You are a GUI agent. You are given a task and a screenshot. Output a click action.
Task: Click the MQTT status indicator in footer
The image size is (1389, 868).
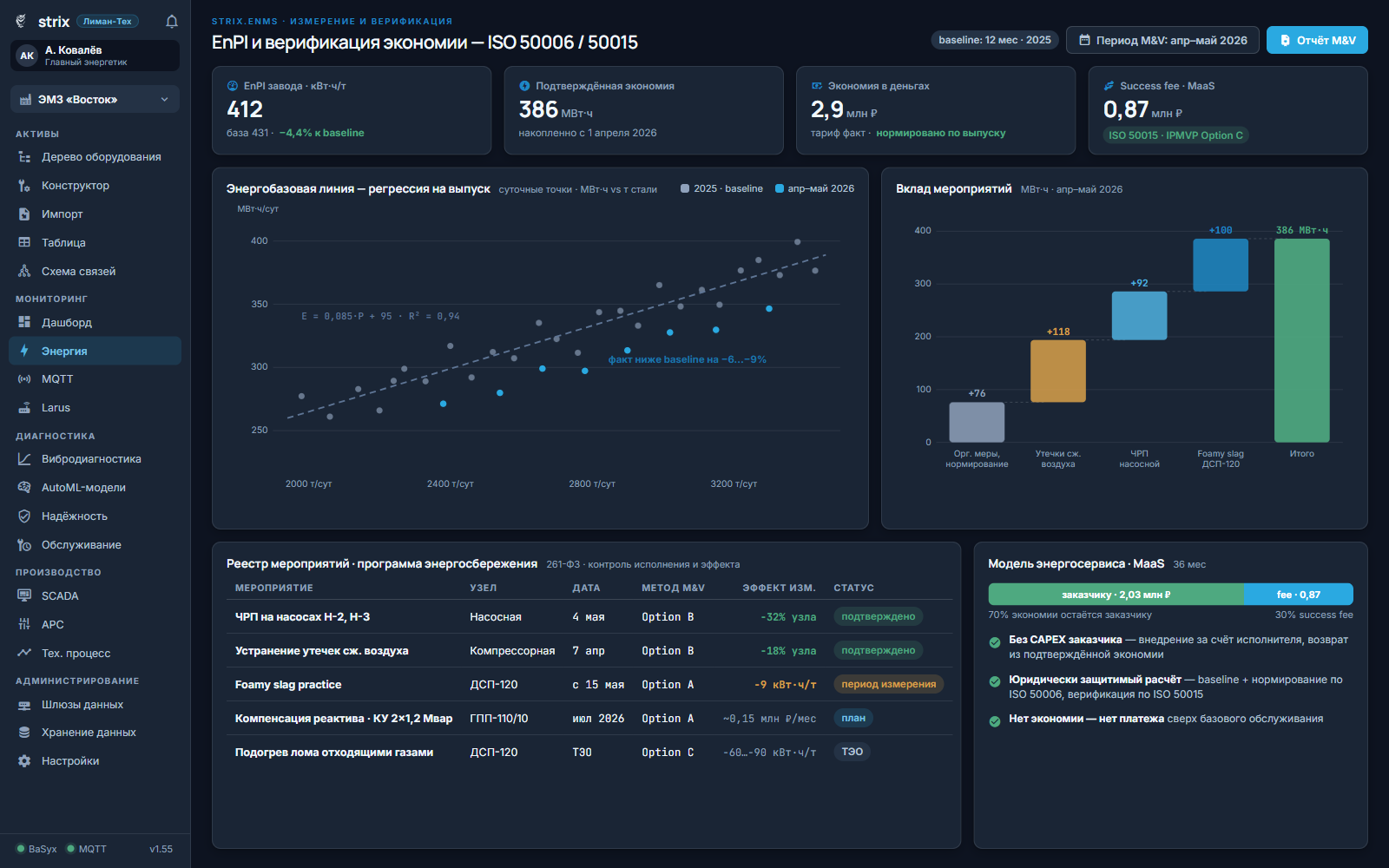[87, 849]
